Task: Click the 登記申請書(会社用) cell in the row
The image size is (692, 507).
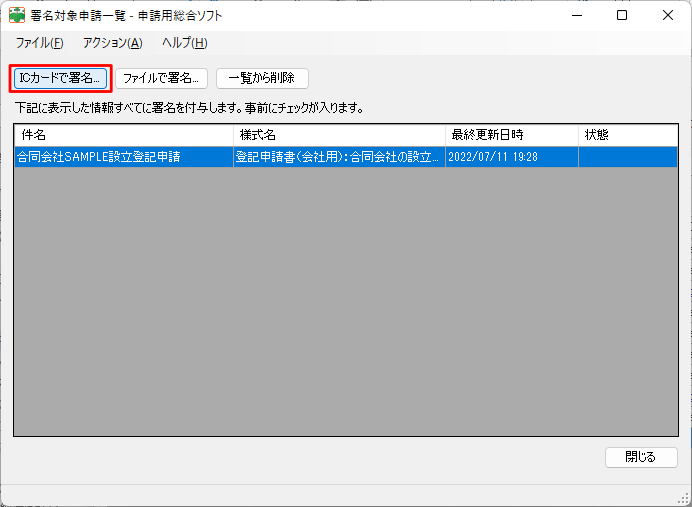Action: click(338, 157)
